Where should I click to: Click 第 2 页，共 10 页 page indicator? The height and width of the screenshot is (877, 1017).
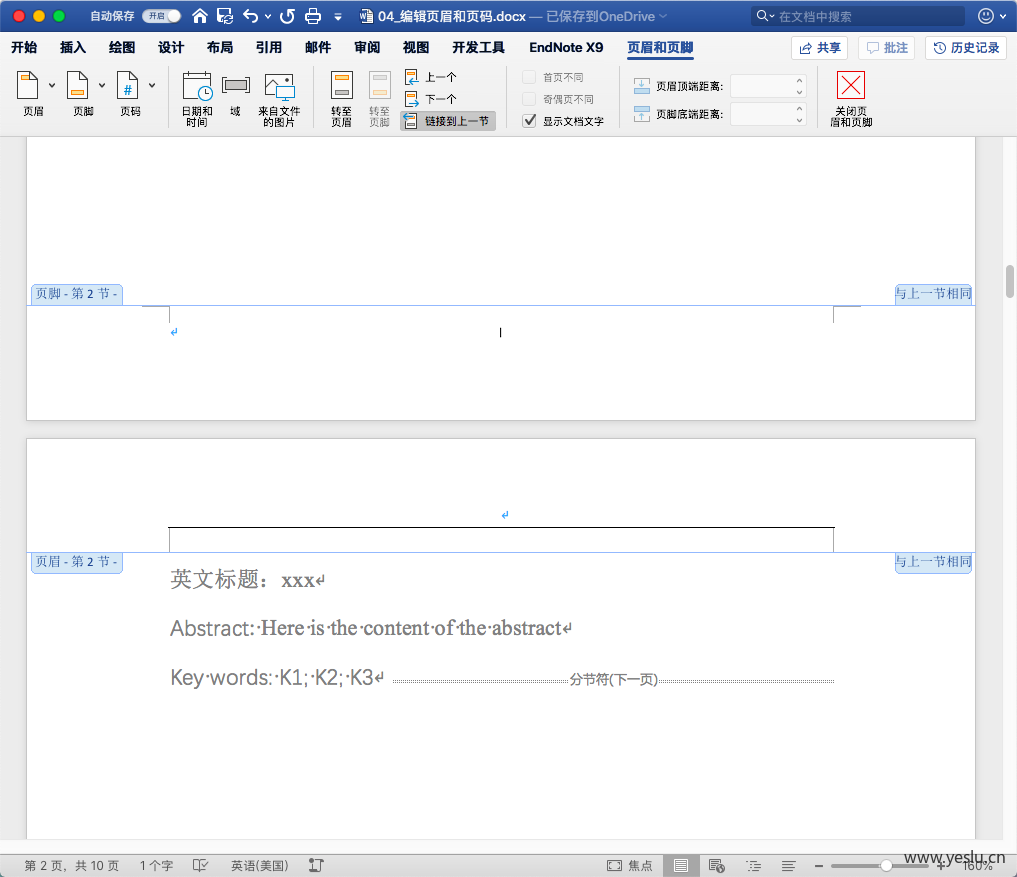[72, 866]
